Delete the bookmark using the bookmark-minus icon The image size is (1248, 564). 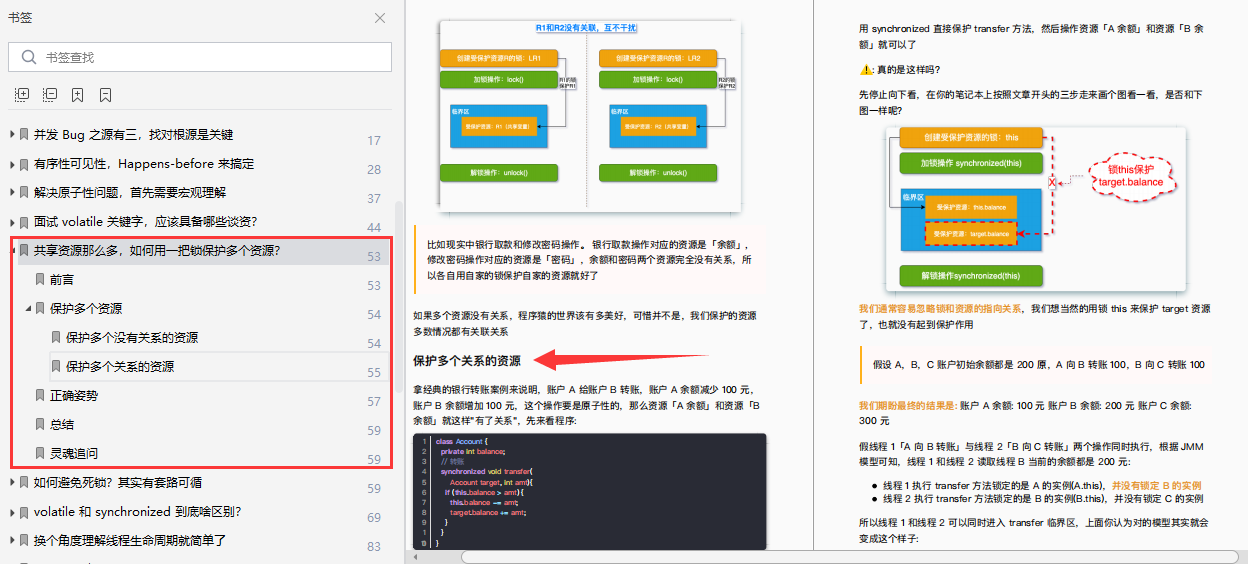click(105, 95)
